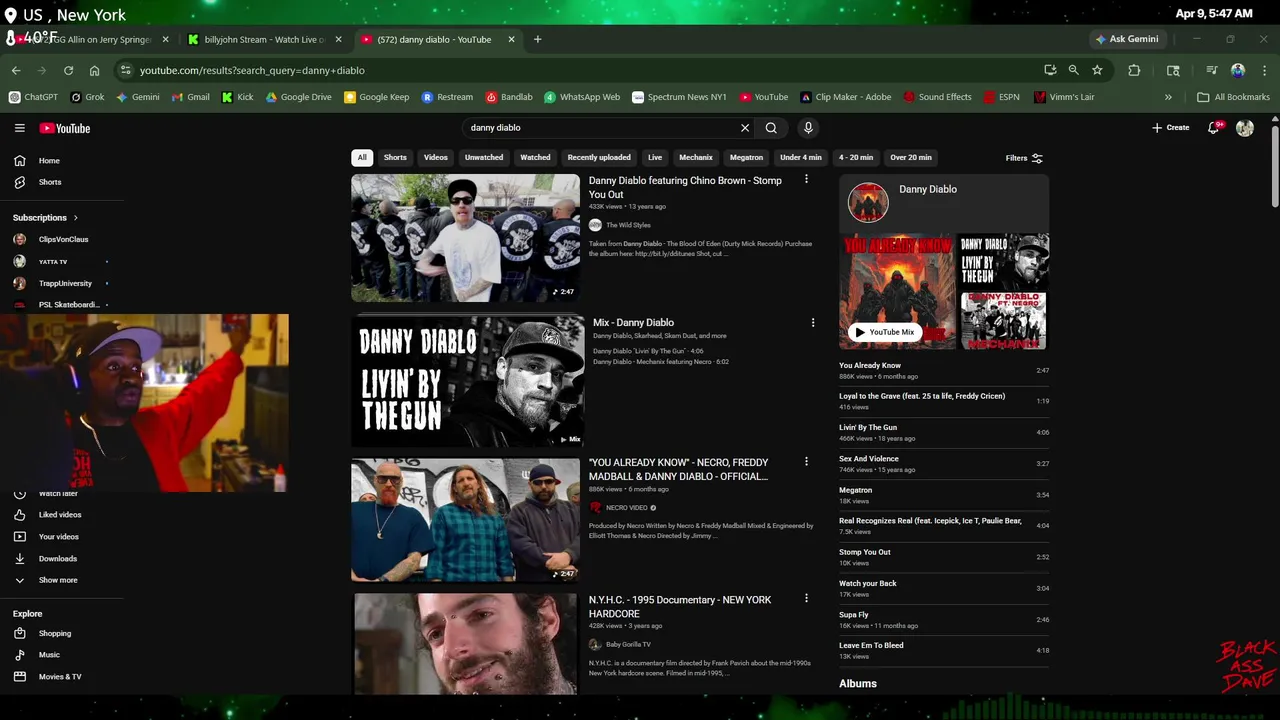Click the YouTube logo
1280x720 pixels.
tap(65, 128)
